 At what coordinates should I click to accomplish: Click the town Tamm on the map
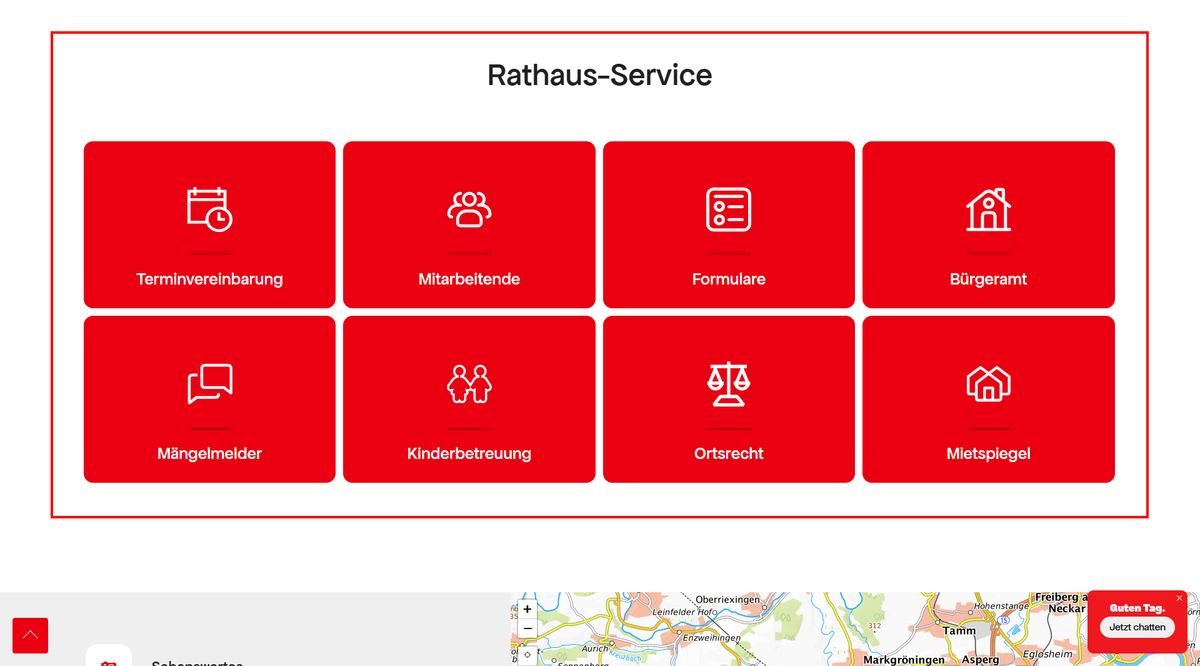pyautogui.click(x=959, y=631)
